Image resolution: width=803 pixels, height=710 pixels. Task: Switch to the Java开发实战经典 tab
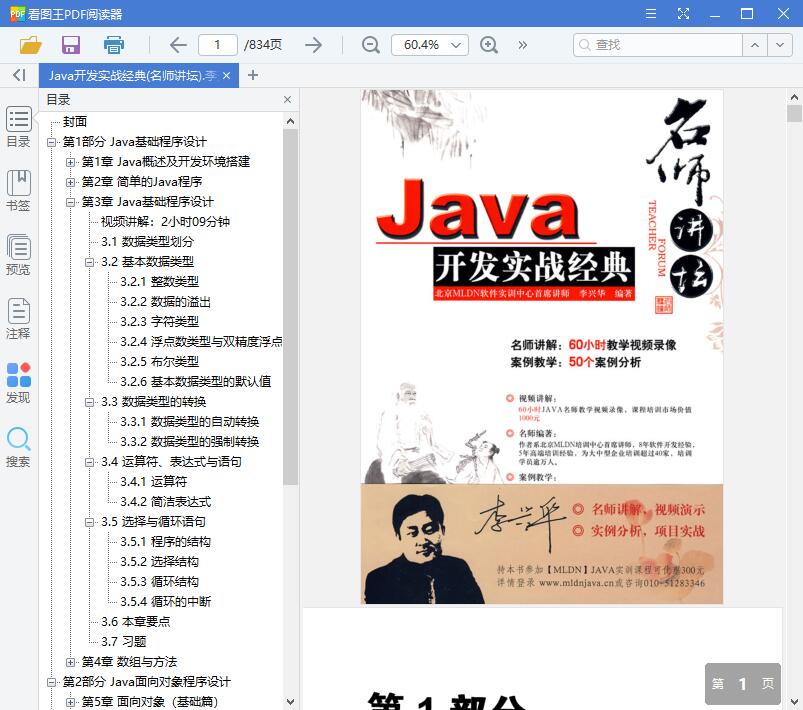(x=132, y=75)
